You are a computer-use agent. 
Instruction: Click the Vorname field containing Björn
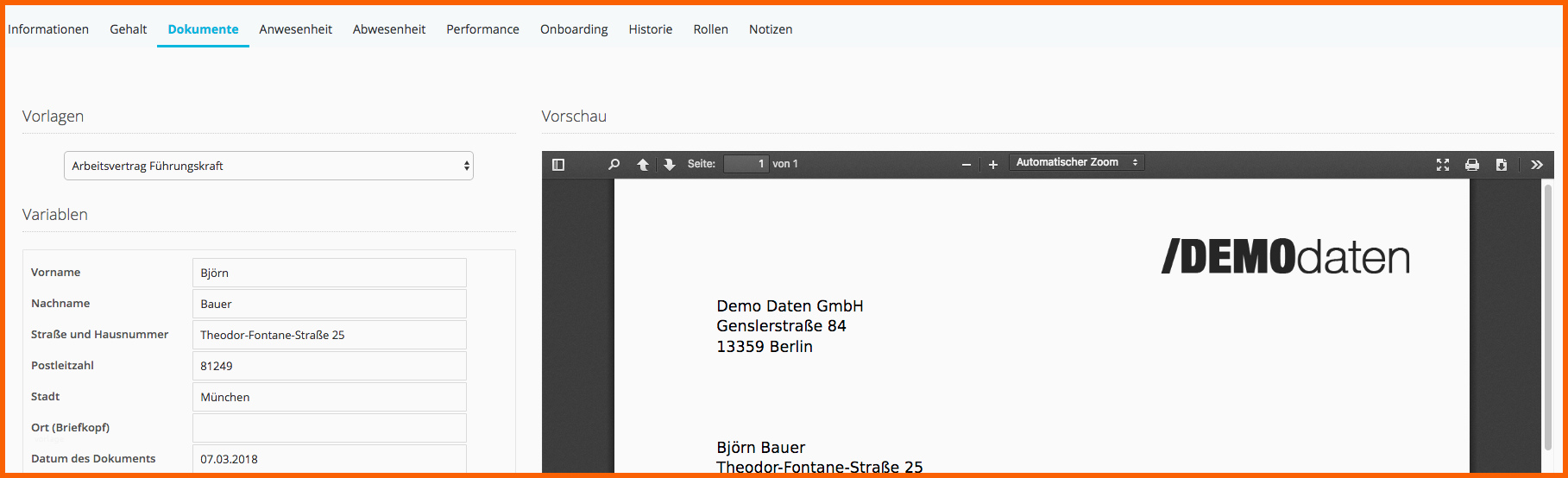coord(330,273)
